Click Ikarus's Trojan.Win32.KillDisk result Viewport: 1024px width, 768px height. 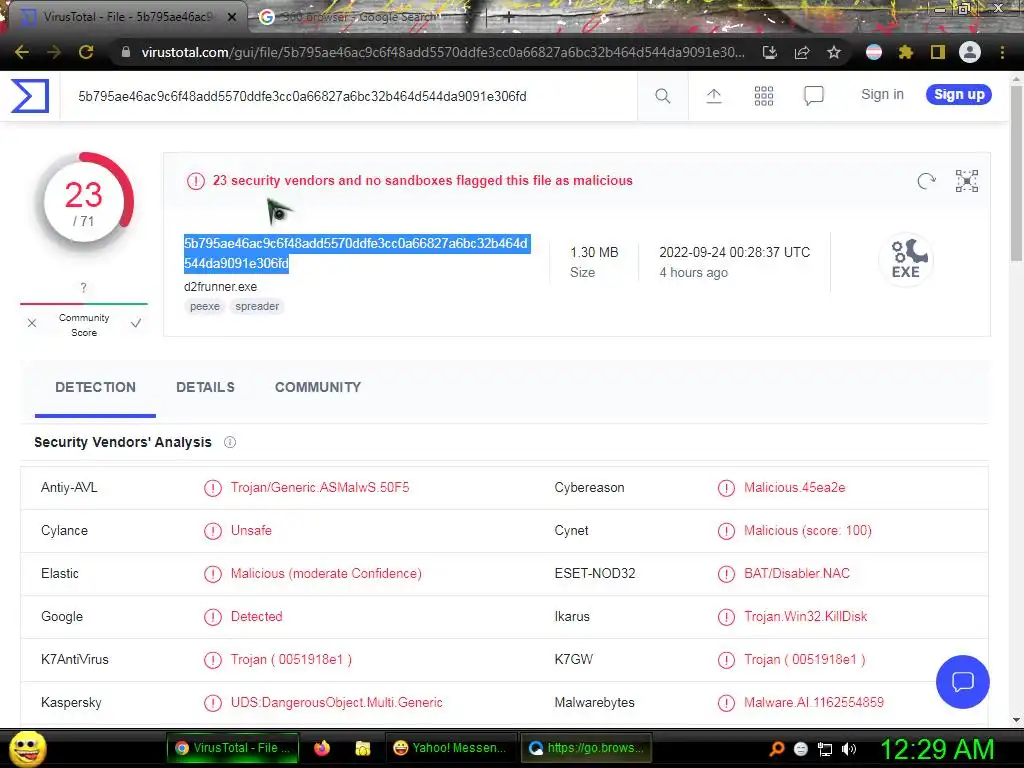pyautogui.click(x=805, y=616)
